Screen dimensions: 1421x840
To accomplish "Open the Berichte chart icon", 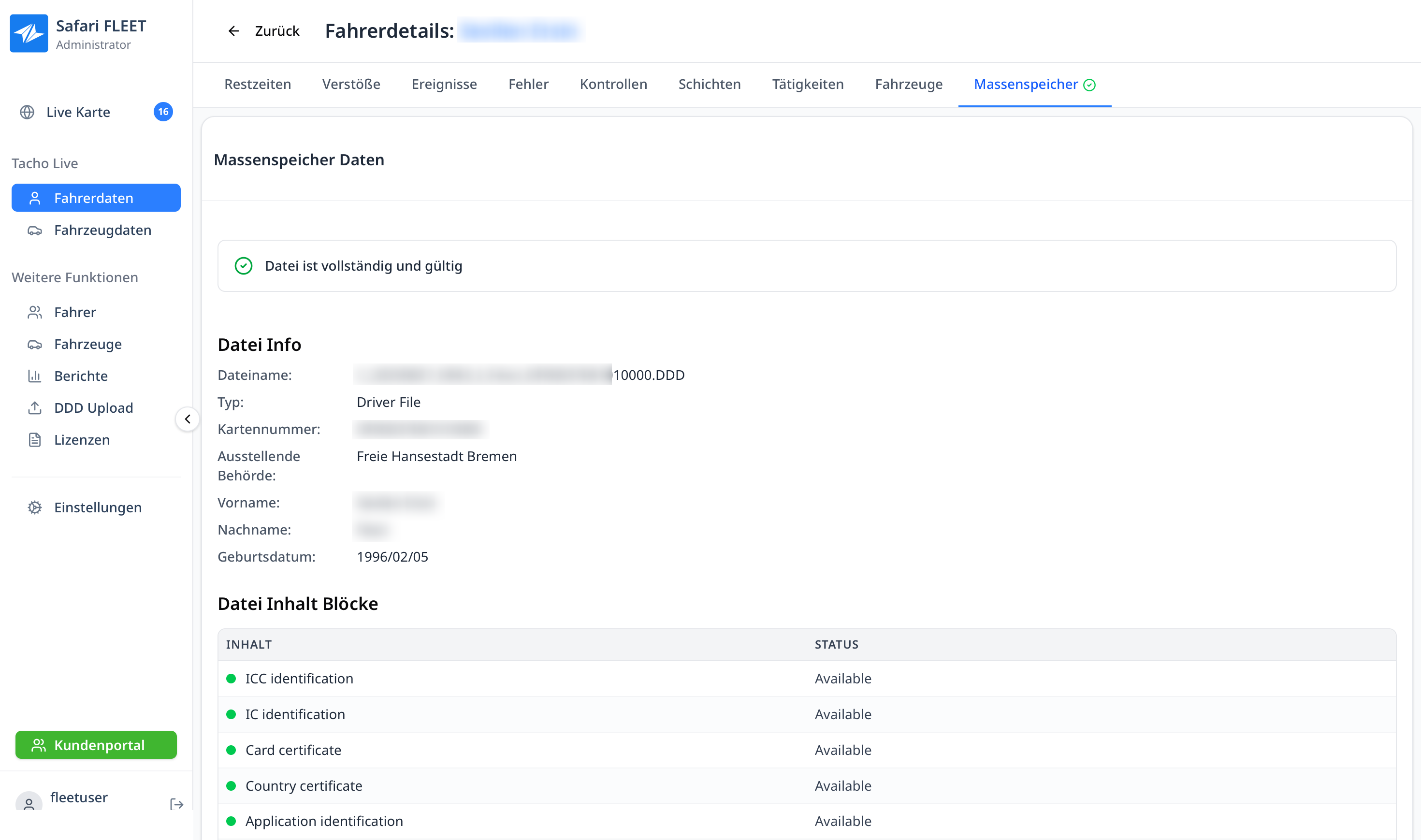I will pyautogui.click(x=34, y=377).
